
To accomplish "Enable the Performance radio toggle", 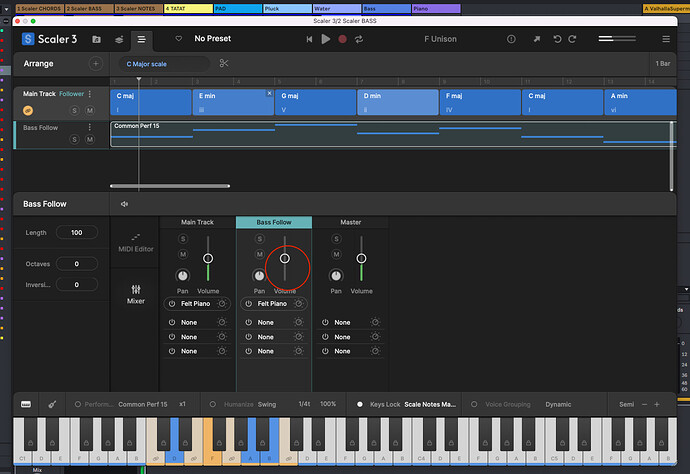I will pos(78,404).
